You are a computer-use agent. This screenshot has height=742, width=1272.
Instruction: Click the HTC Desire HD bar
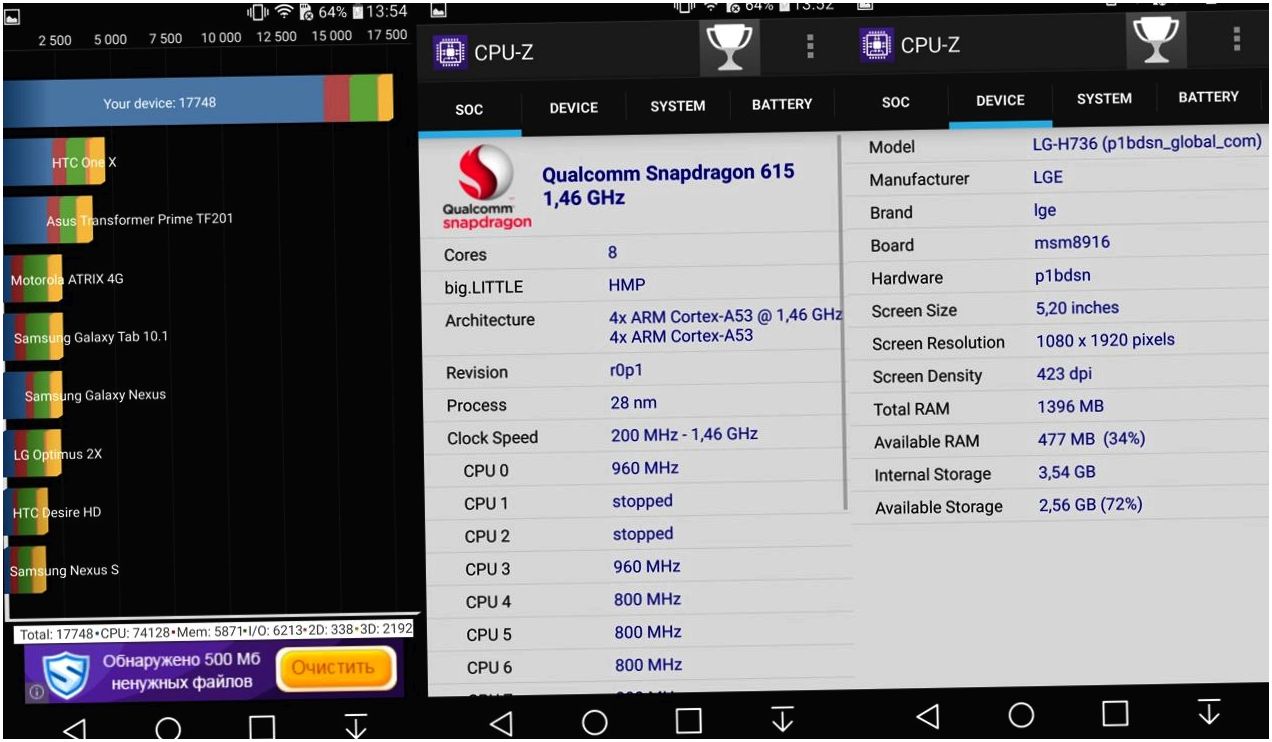pyautogui.click(x=26, y=512)
